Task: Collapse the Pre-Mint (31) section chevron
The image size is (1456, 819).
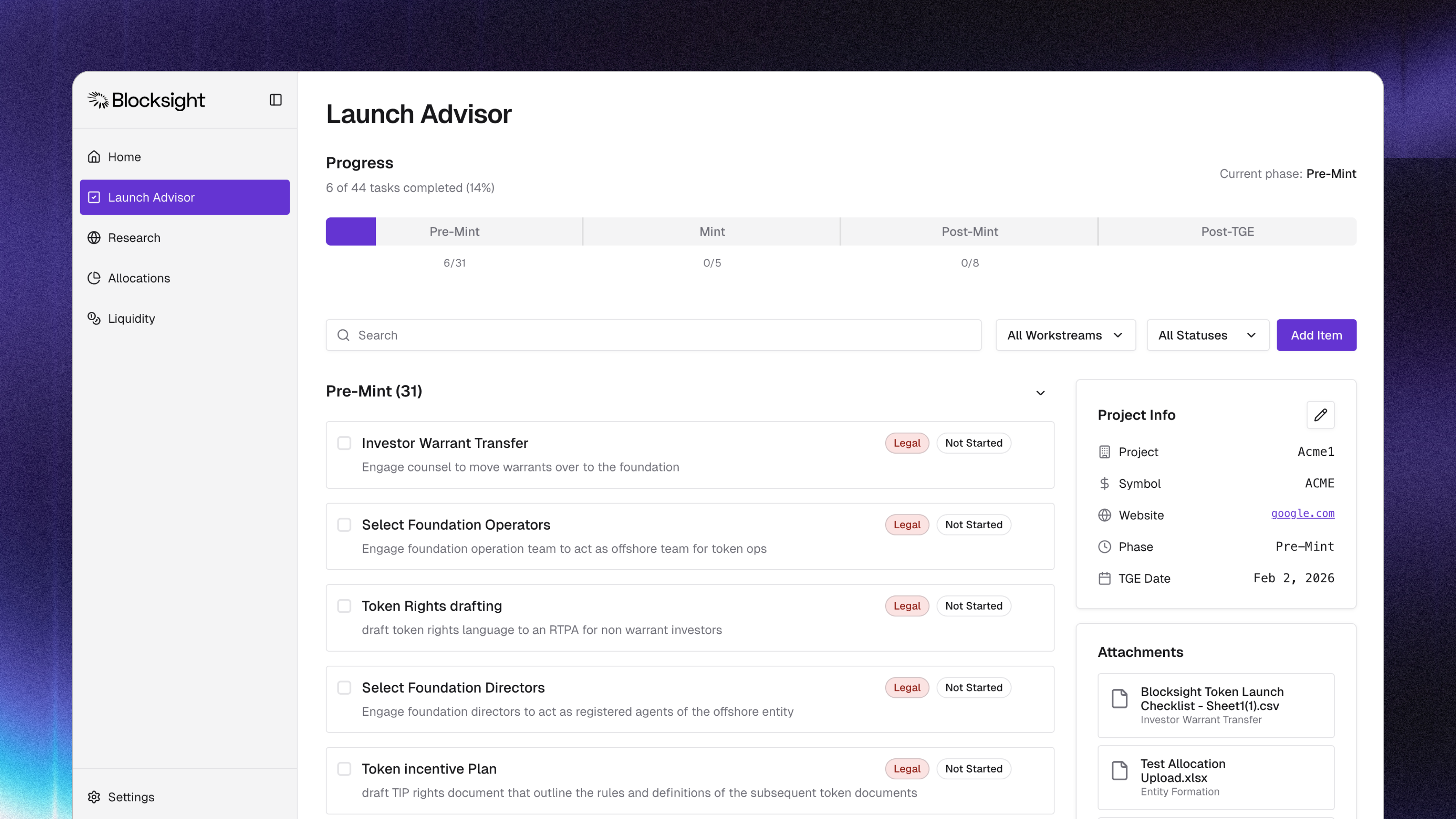Action: pyautogui.click(x=1040, y=393)
